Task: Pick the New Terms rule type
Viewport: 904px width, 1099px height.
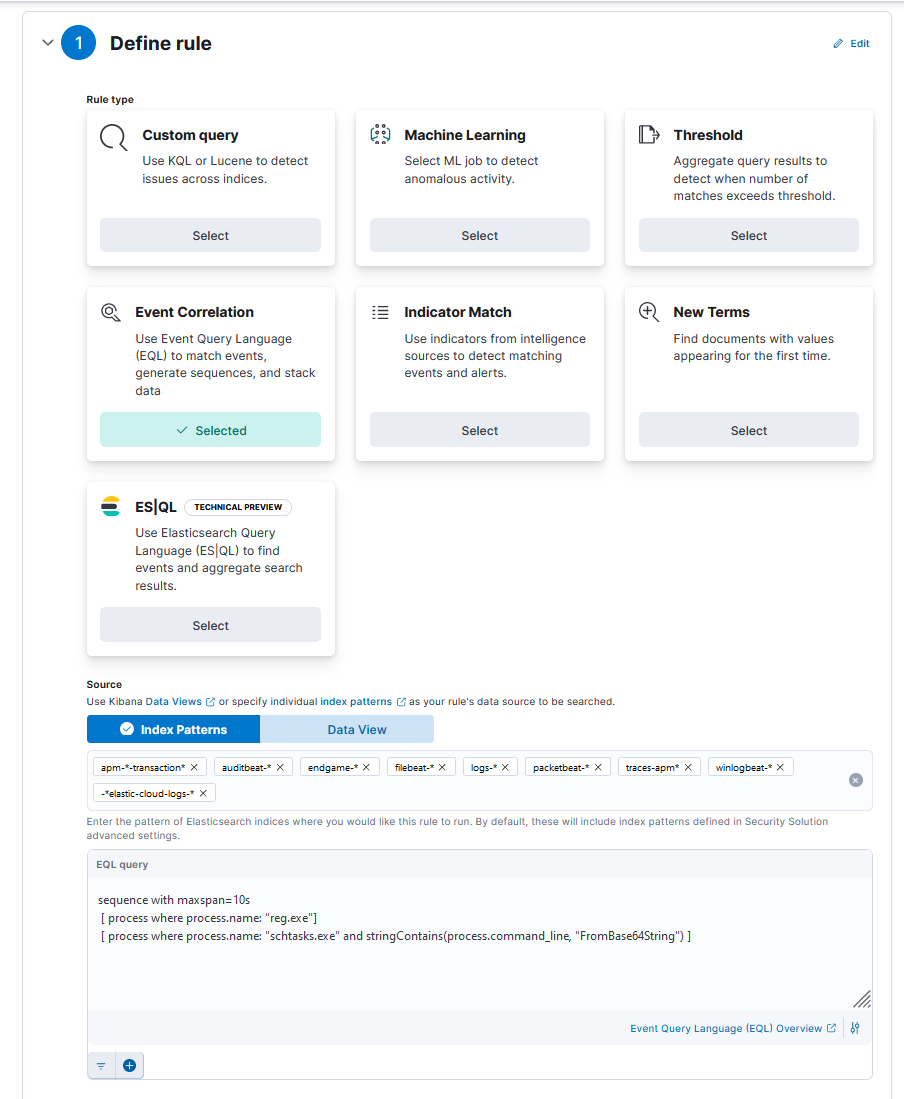Action: click(x=748, y=430)
